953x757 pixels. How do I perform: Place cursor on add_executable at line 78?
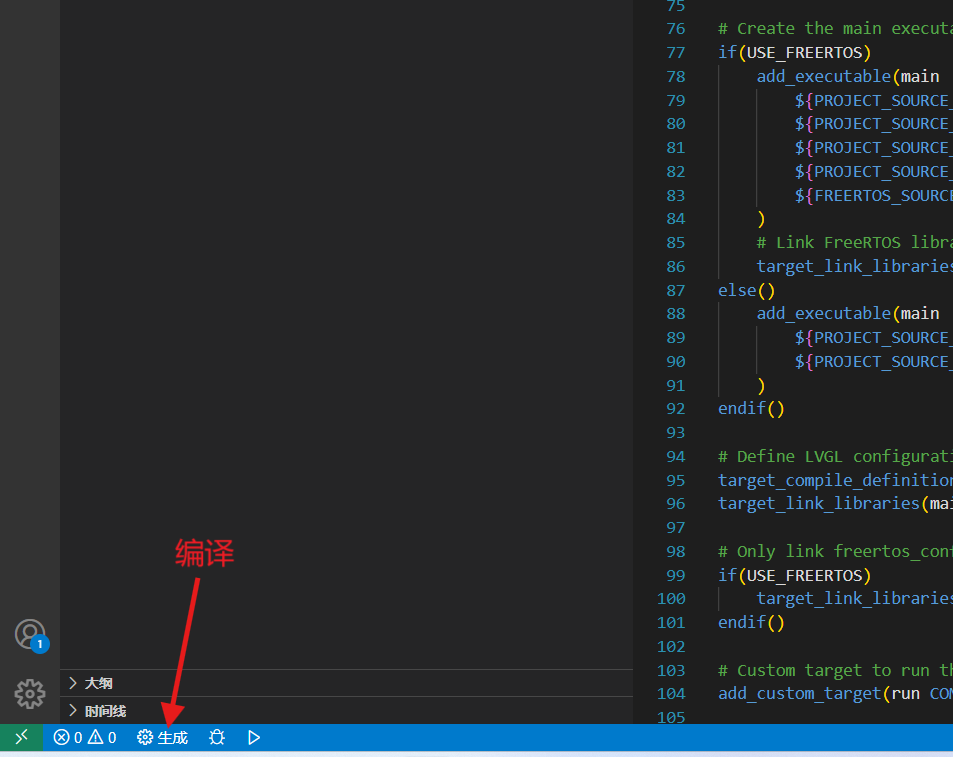click(x=822, y=76)
